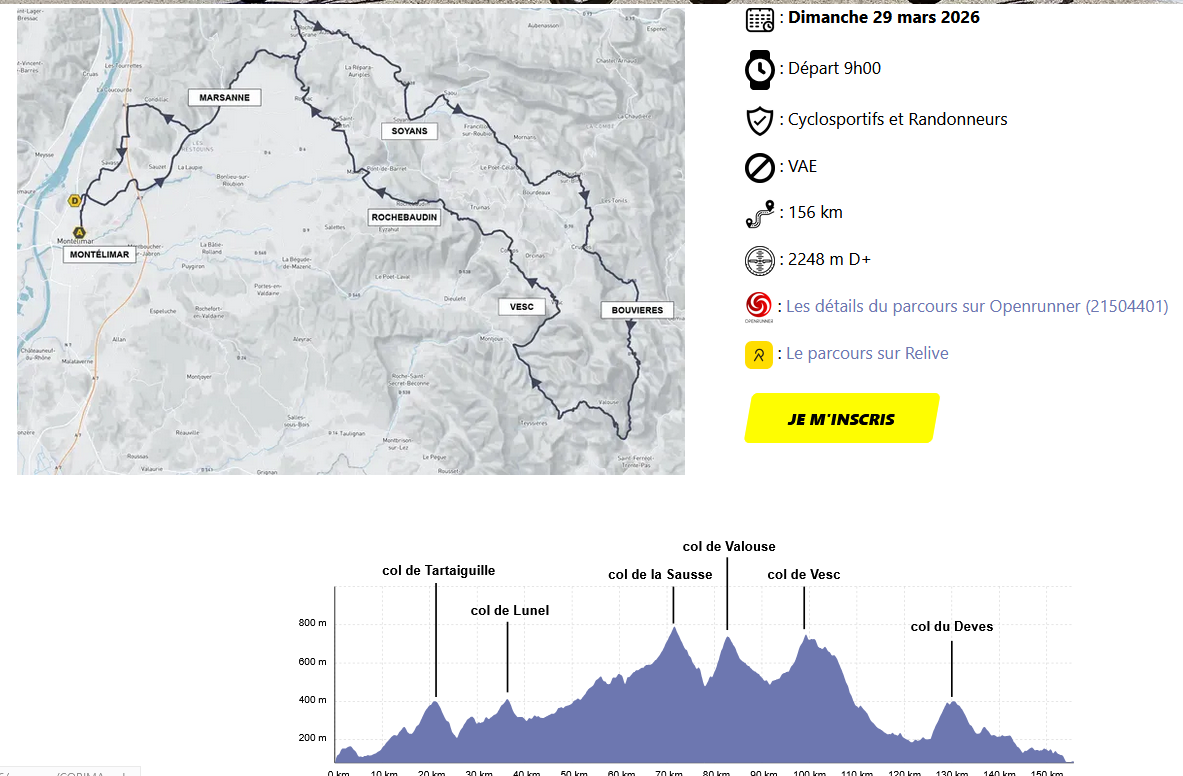Click the col du Deves profile label

point(952,627)
